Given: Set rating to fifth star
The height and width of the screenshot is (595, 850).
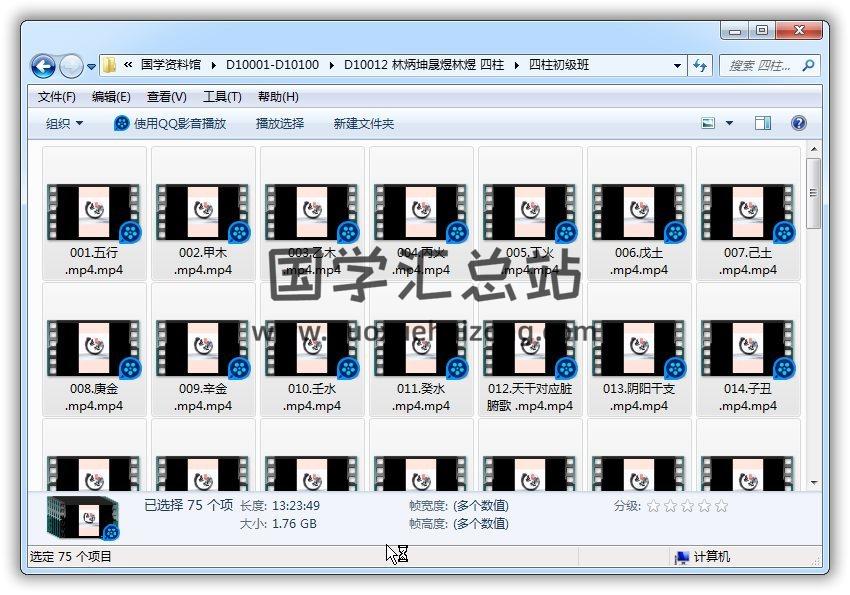Looking at the screenshot, I should click(x=721, y=506).
